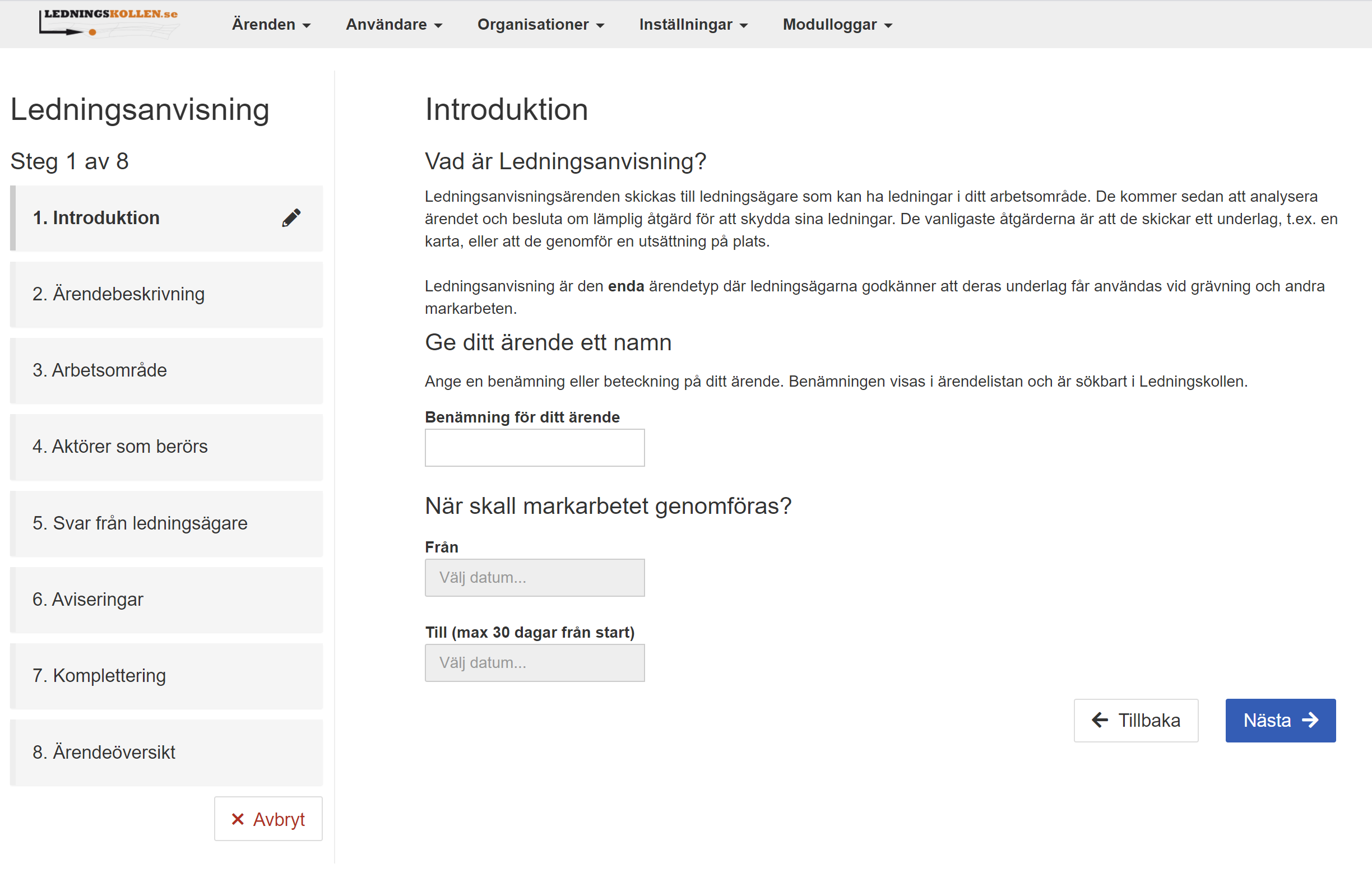Expand the Användare menu

393,25
